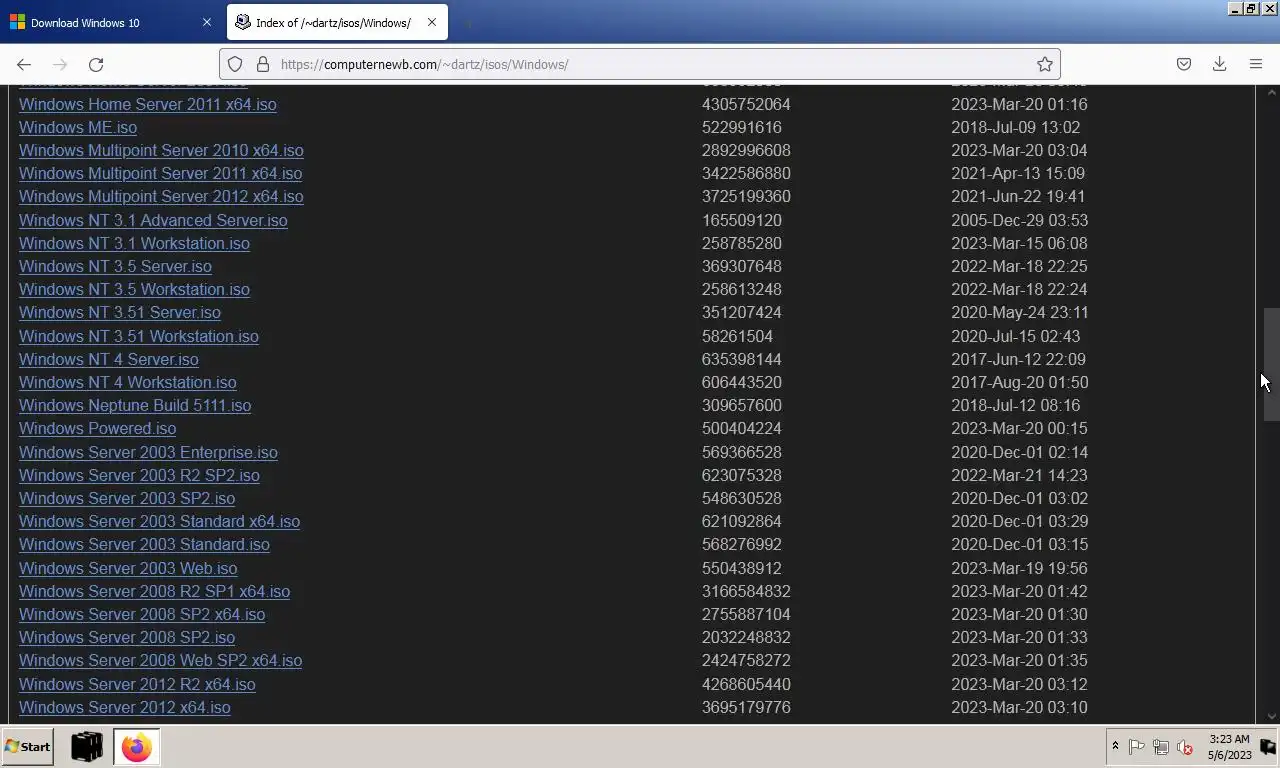
Task: Open the Firefox application menu
Action: tap(1256, 64)
